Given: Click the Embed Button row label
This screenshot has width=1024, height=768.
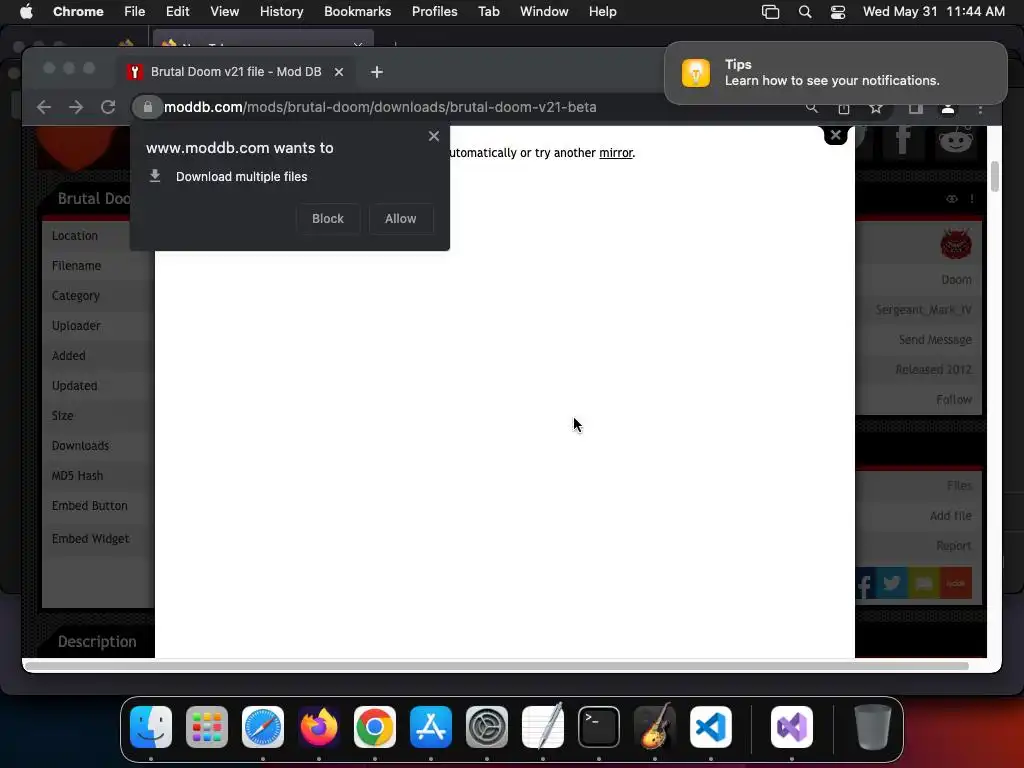Looking at the screenshot, I should tap(89, 506).
